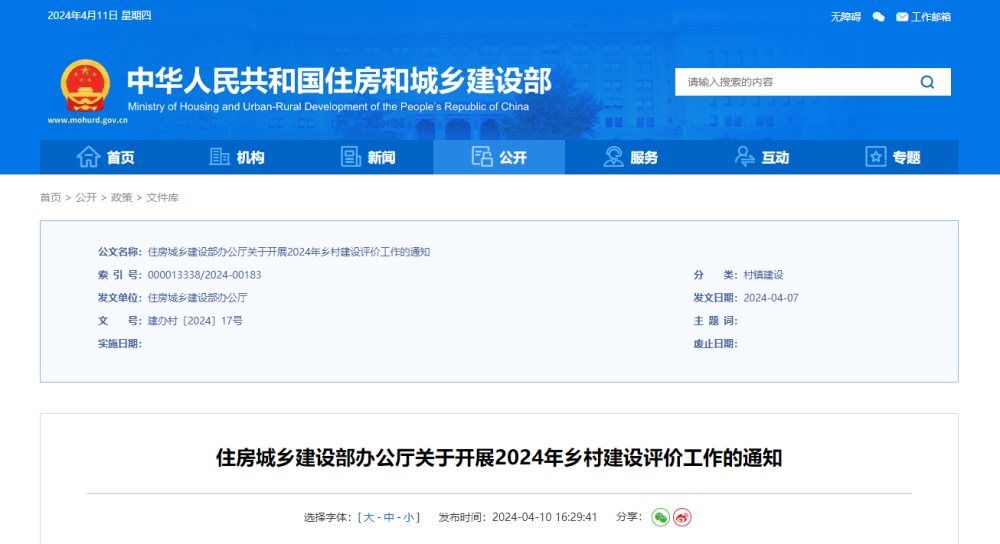The image size is (1000, 544).
Task: Open the 新闻 navigation tab
Action: click(x=367, y=157)
